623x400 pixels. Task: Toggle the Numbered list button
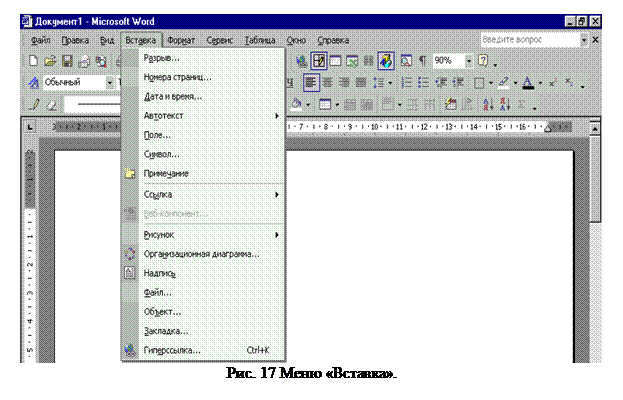click(x=406, y=83)
